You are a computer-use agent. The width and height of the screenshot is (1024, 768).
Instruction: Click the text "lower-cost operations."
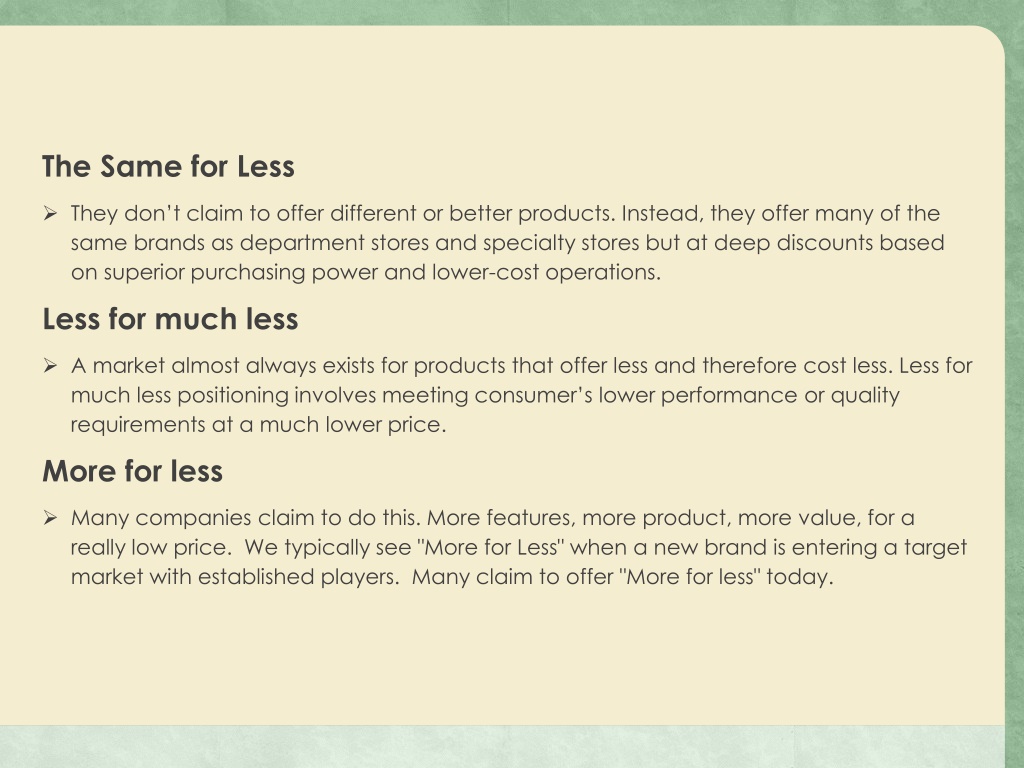click(x=547, y=272)
